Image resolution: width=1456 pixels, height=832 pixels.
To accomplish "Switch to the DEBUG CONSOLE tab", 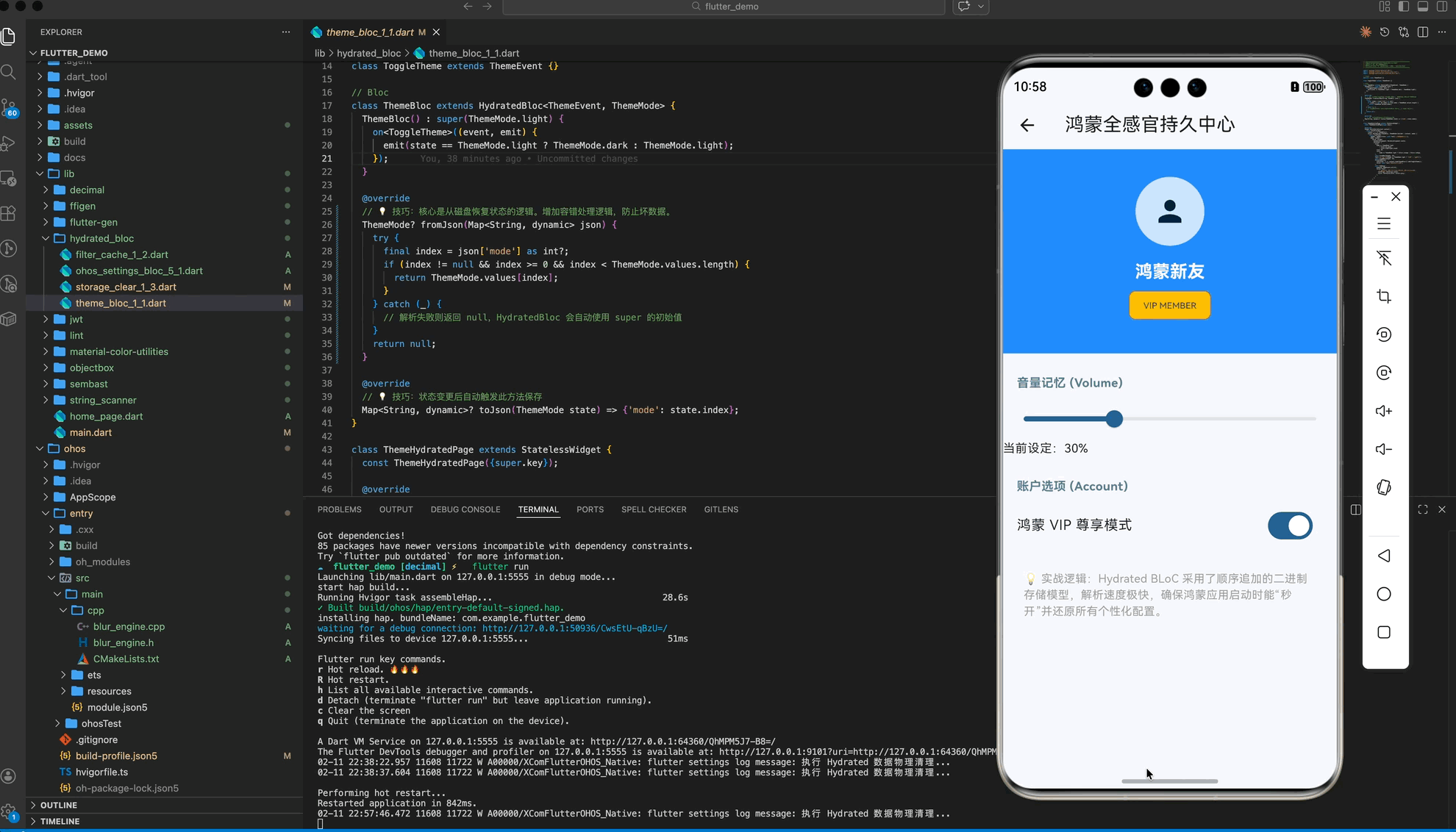I will [x=465, y=509].
